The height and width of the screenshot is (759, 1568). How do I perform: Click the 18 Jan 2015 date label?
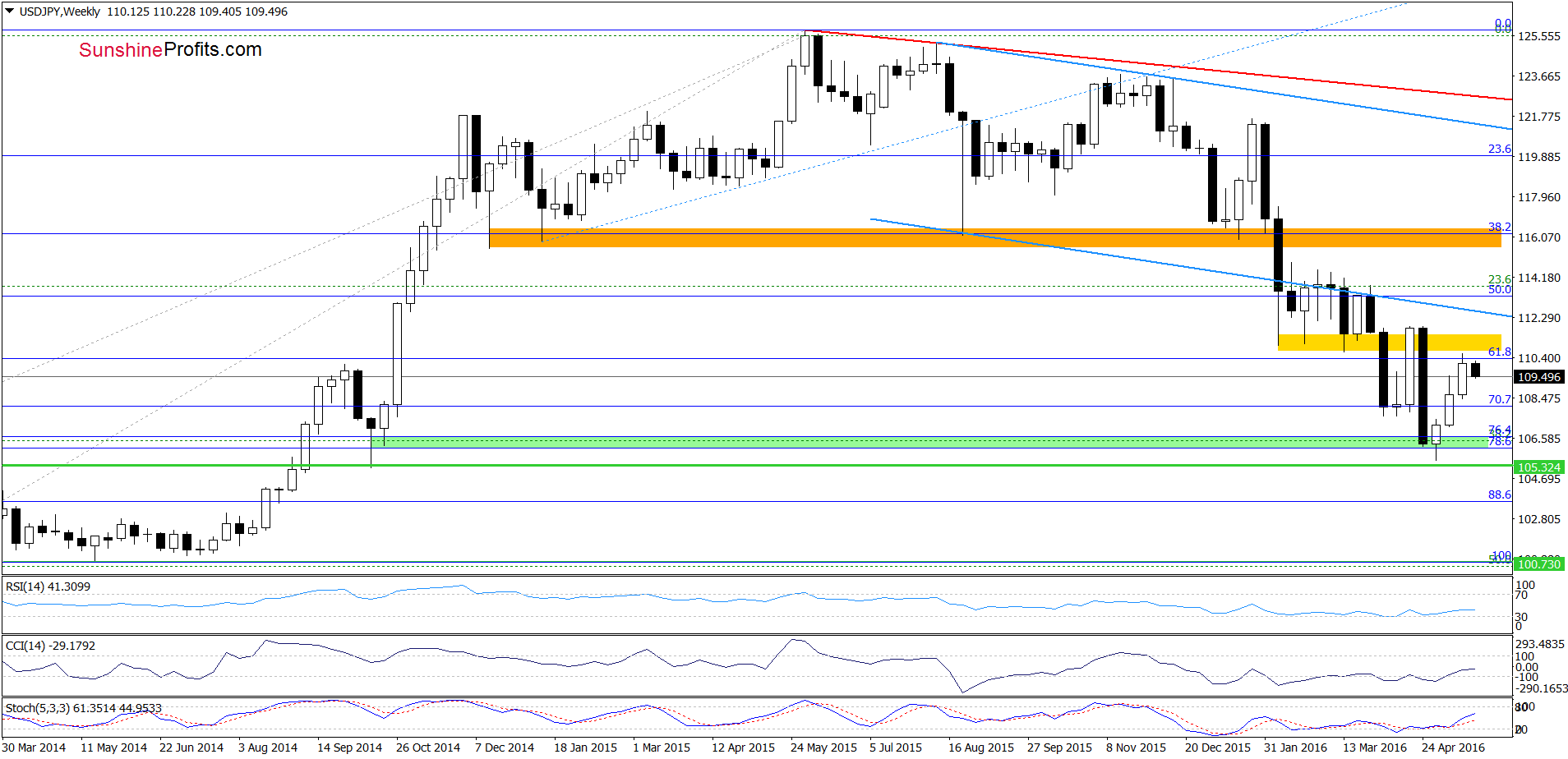tap(585, 747)
